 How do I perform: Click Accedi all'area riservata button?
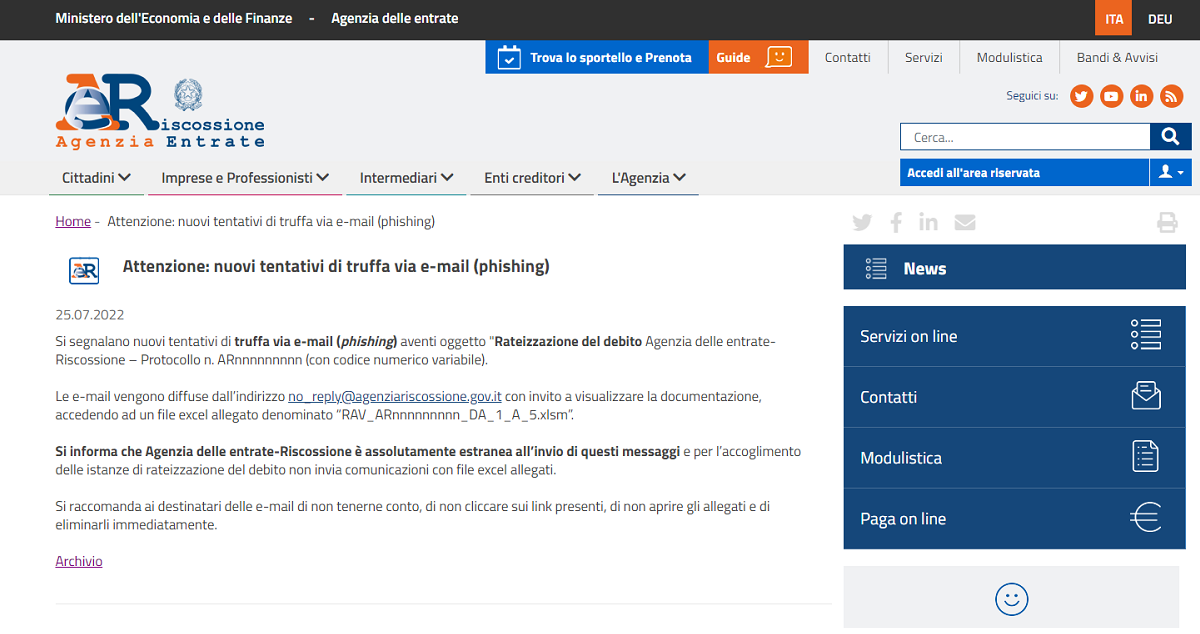pyautogui.click(x=1025, y=172)
